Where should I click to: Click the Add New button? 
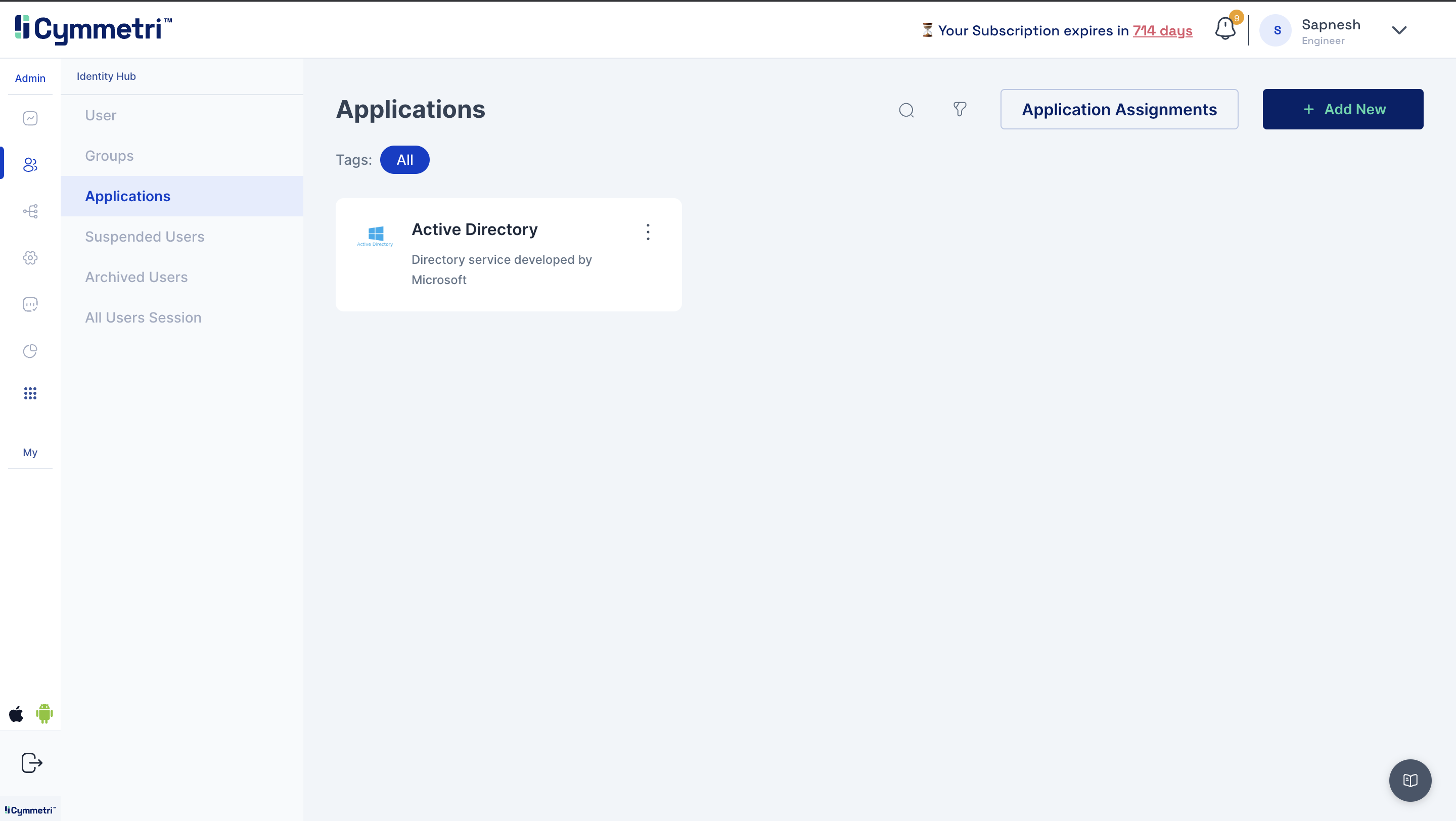point(1342,109)
